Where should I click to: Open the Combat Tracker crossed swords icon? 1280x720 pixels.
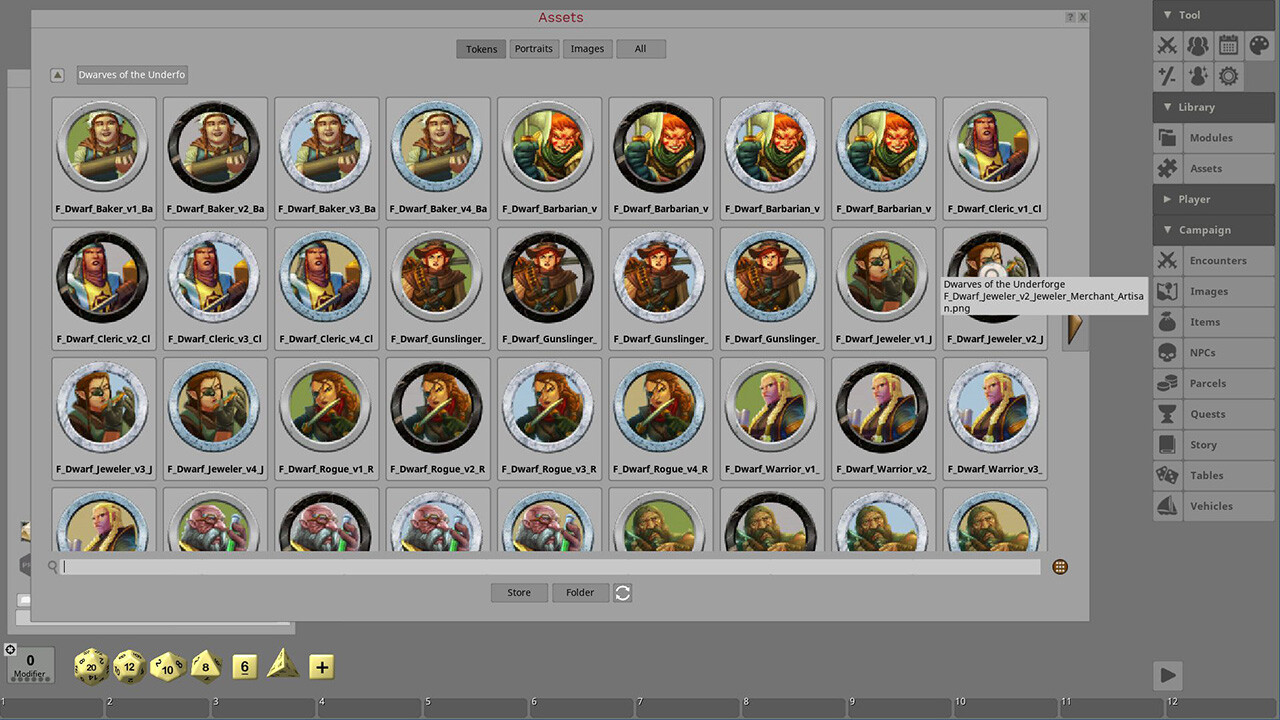tap(1167, 45)
